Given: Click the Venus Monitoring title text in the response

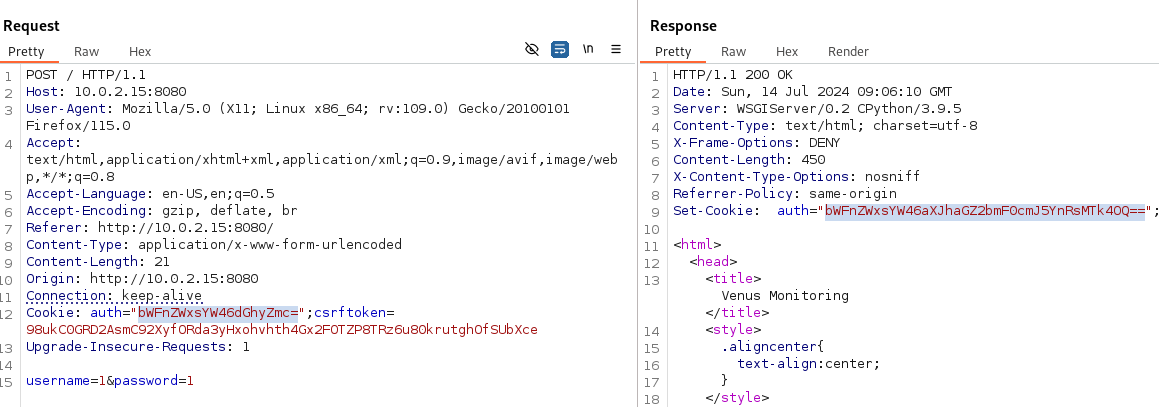Looking at the screenshot, I should 784,295.
